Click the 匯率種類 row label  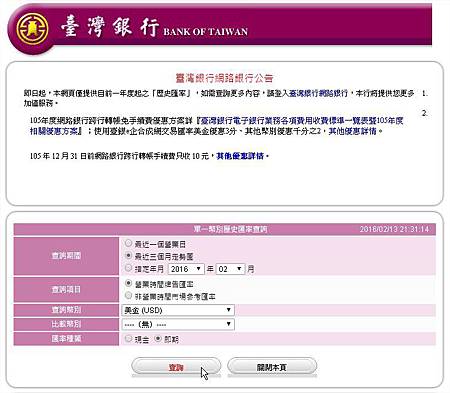(66, 339)
